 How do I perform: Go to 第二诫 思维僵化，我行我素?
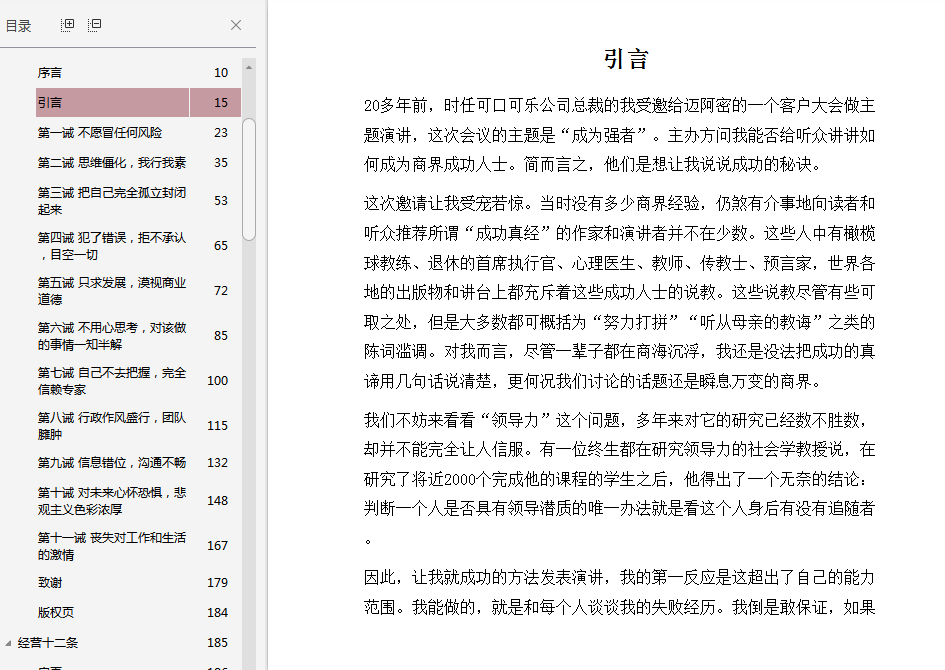pyautogui.click(x=111, y=163)
